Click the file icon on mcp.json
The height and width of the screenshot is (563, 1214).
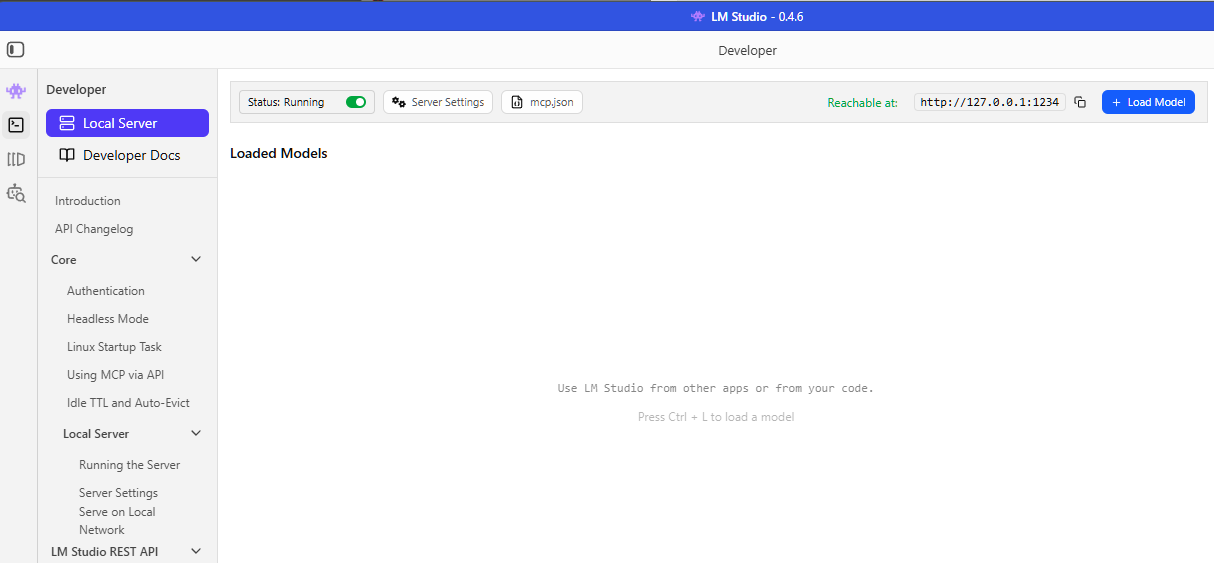click(x=517, y=102)
